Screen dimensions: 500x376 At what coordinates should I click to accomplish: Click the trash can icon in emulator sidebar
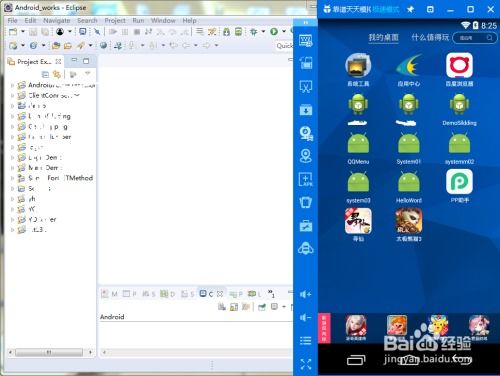point(306,202)
